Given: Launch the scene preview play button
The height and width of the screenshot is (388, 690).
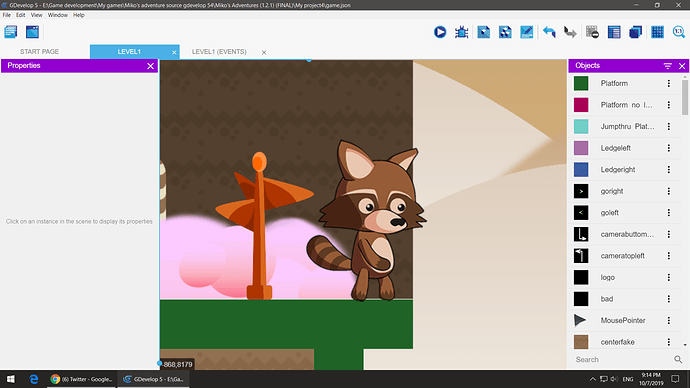Looking at the screenshot, I should pyautogui.click(x=440, y=32).
